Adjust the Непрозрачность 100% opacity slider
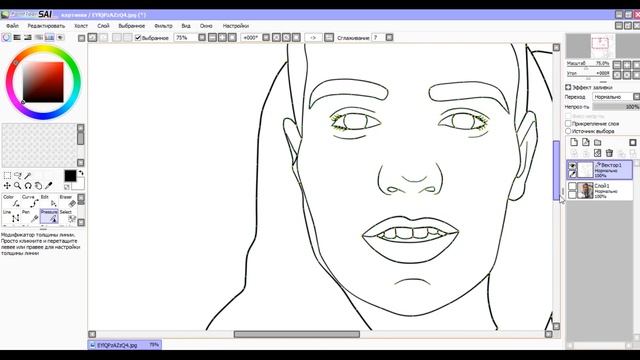 616,107
